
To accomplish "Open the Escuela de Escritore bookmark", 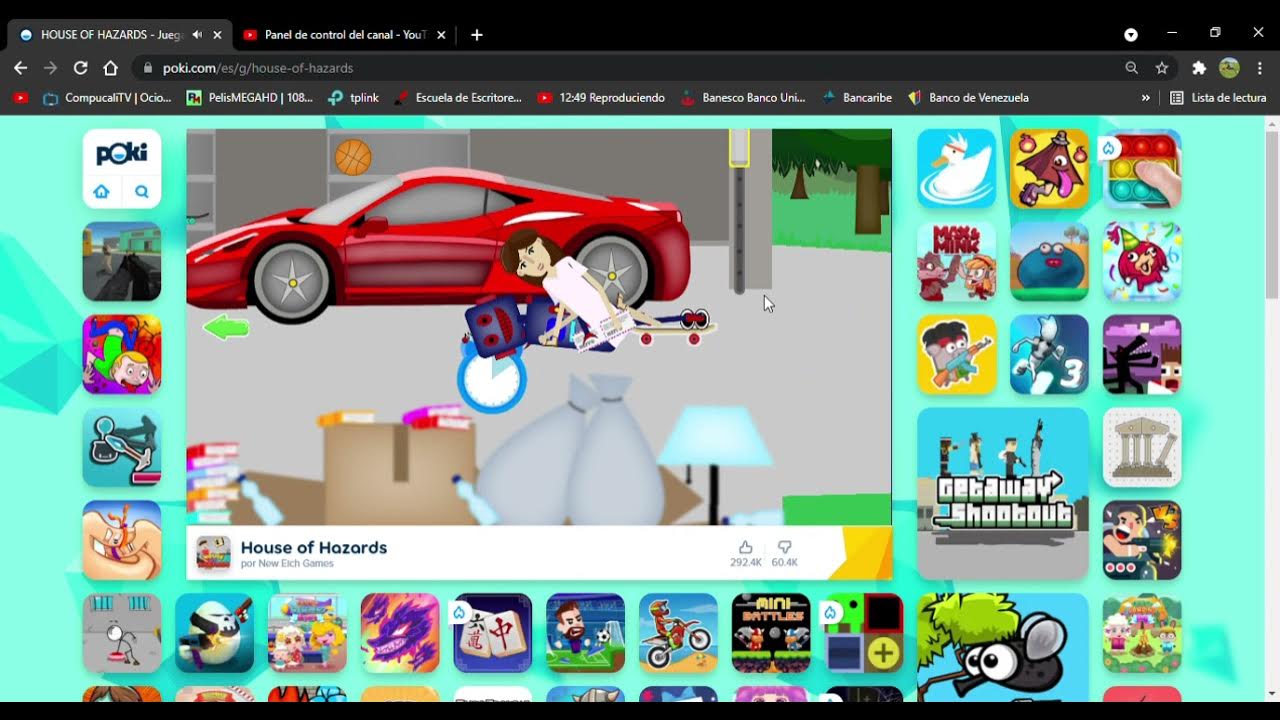I will point(458,98).
